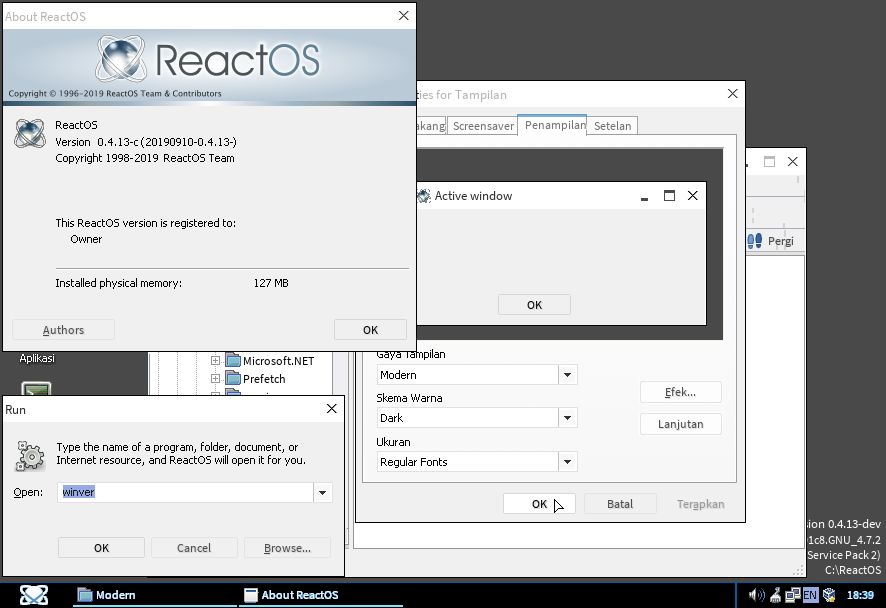Screen dimensions: 886x608
Task: Open the volume control in system tray
Action: 756,594
